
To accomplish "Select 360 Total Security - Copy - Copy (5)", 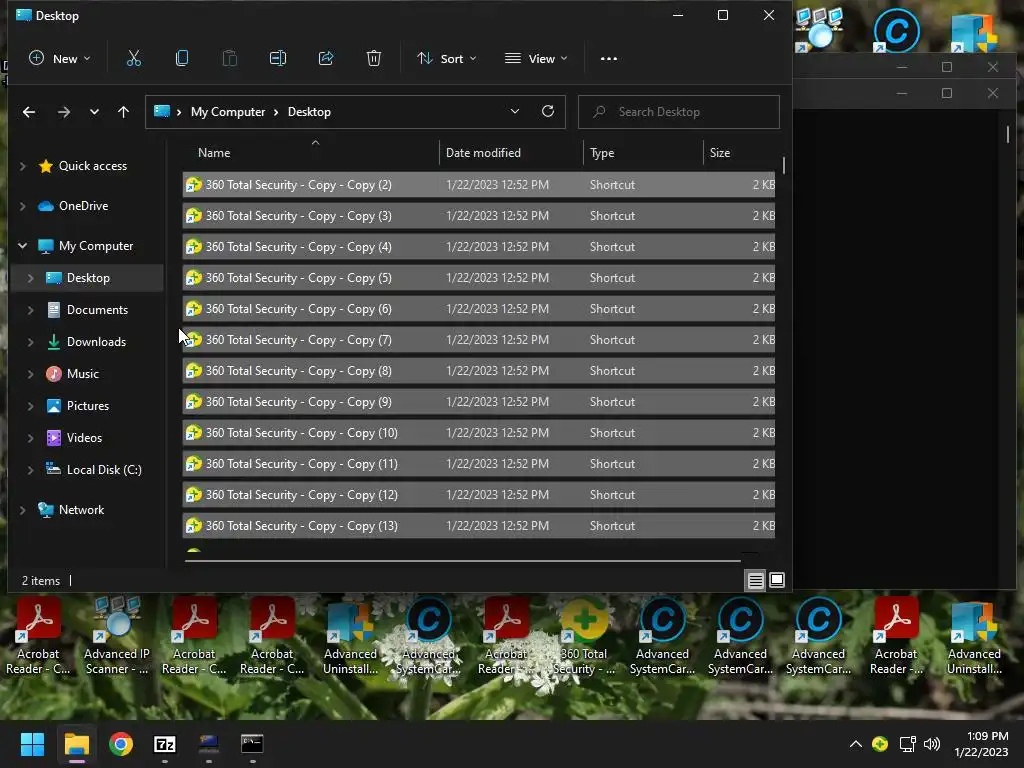I will point(479,278).
